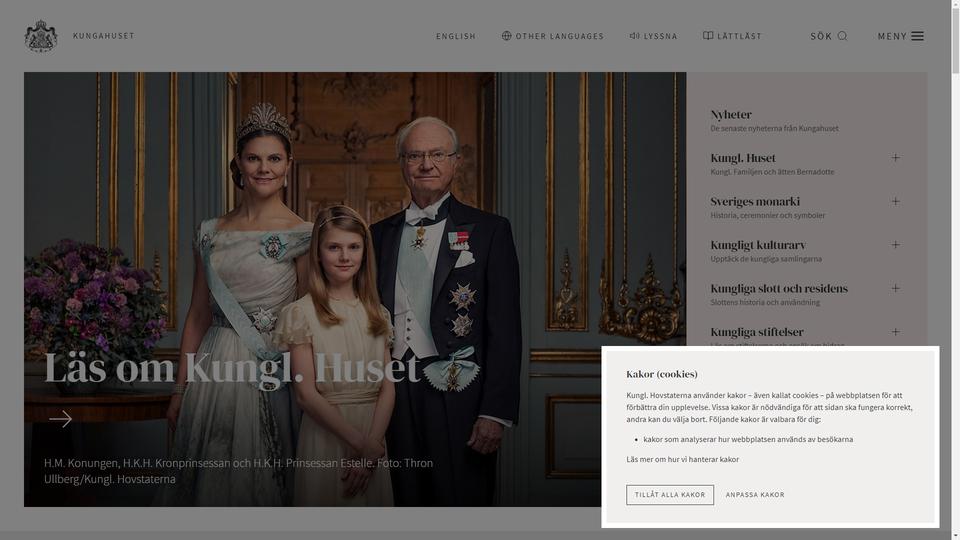Open the Nyheter menu item
Image resolution: width=960 pixels, height=540 pixels.
(x=731, y=114)
